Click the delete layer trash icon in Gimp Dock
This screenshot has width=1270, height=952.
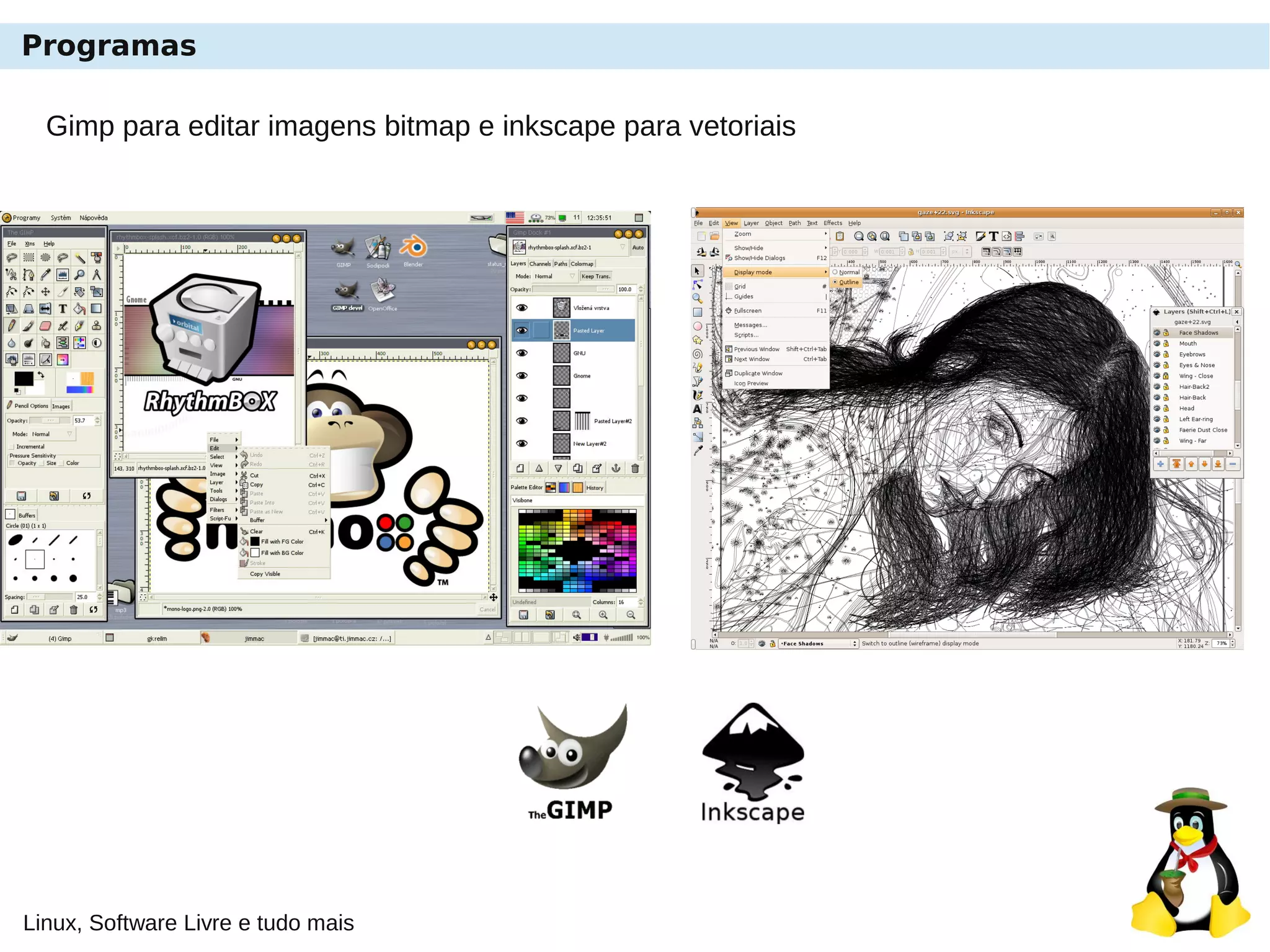click(x=635, y=469)
